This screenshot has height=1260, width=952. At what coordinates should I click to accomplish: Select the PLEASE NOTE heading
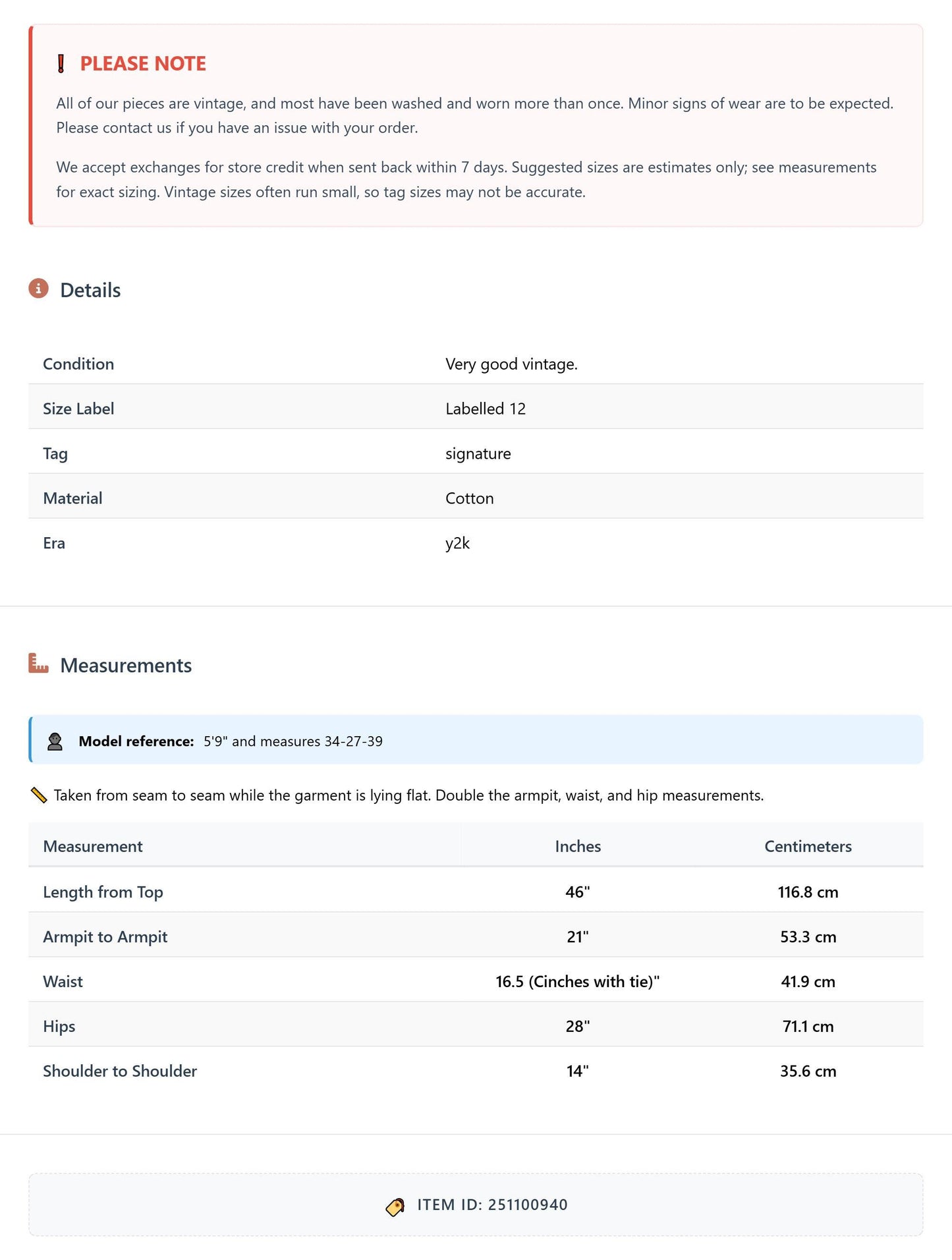tap(143, 64)
